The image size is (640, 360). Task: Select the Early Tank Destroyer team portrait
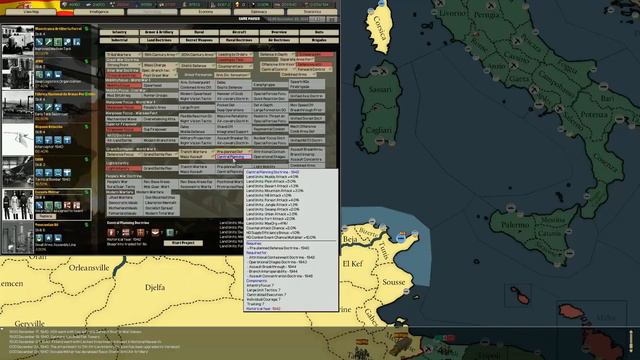(x=18, y=106)
